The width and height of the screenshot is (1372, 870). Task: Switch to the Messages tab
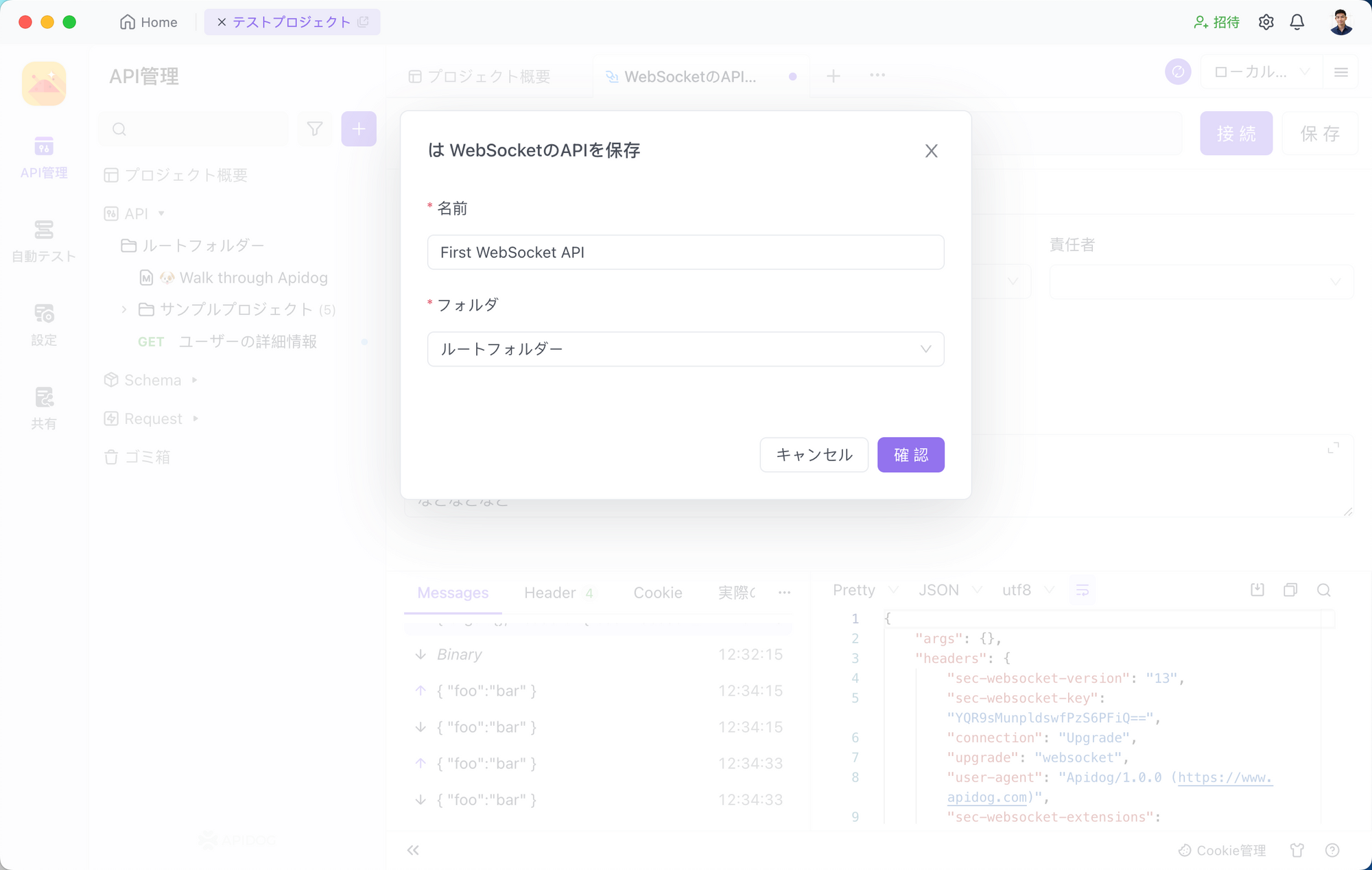(453, 593)
